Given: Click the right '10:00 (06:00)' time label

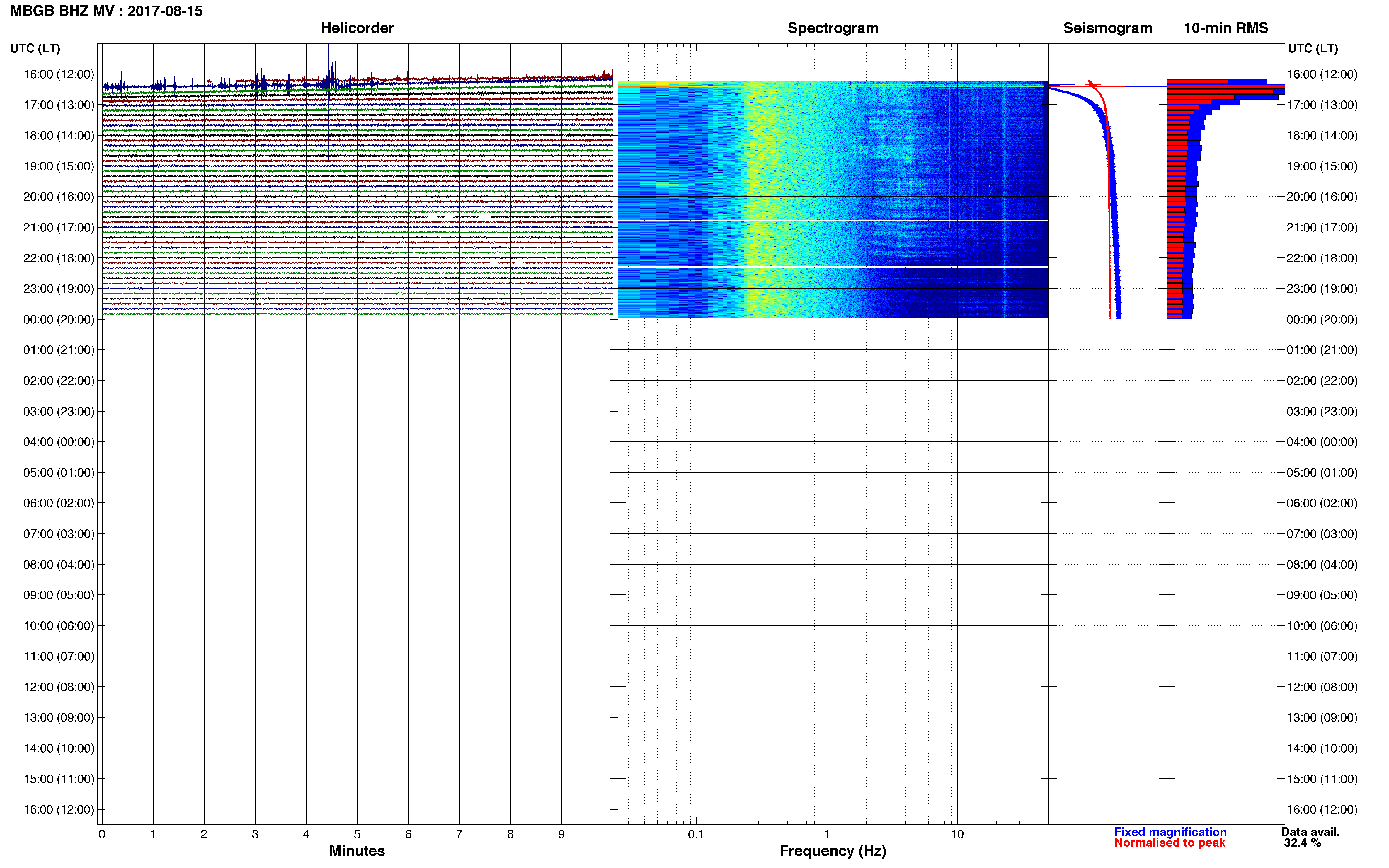Looking at the screenshot, I should (x=1322, y=626).
